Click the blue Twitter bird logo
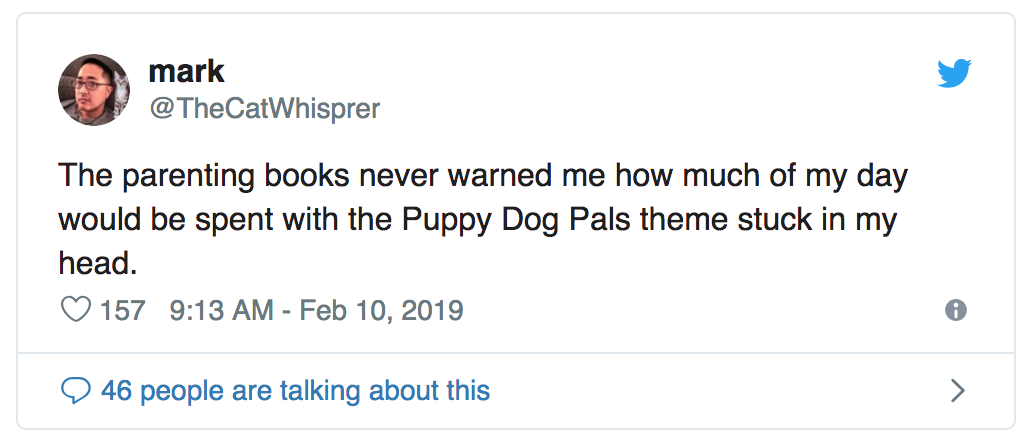 coord(954,73)
